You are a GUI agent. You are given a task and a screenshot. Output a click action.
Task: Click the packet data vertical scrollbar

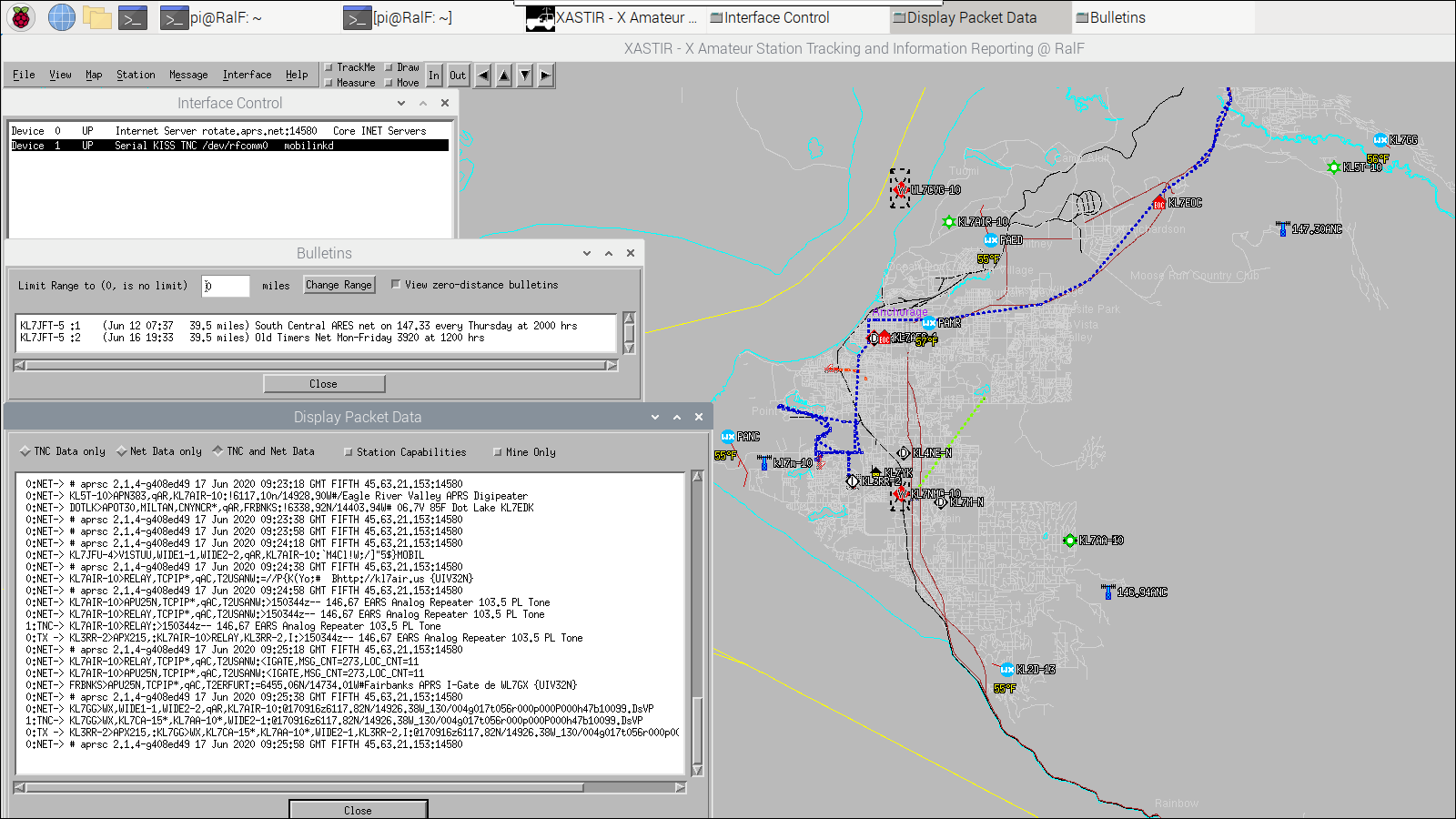point(697,623)
